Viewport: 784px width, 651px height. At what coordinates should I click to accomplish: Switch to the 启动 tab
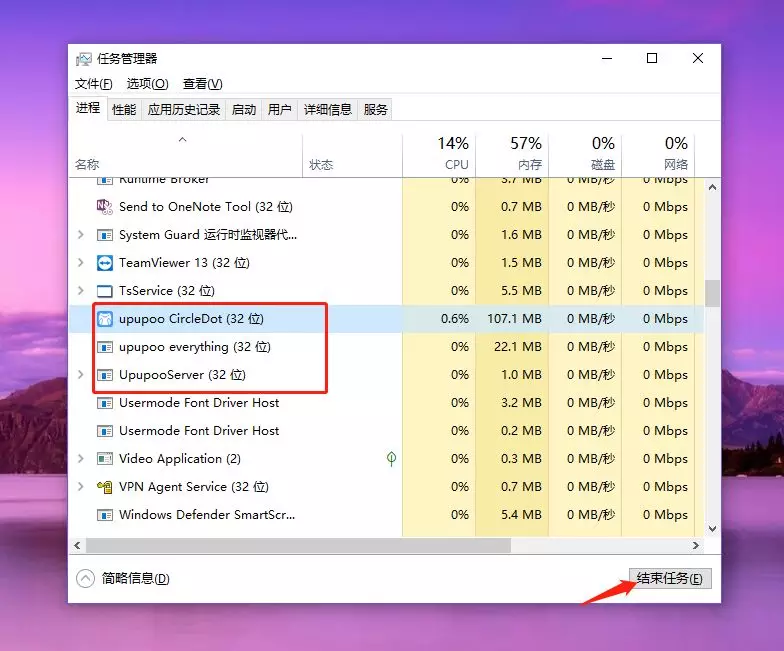click(x=244, y=110)
